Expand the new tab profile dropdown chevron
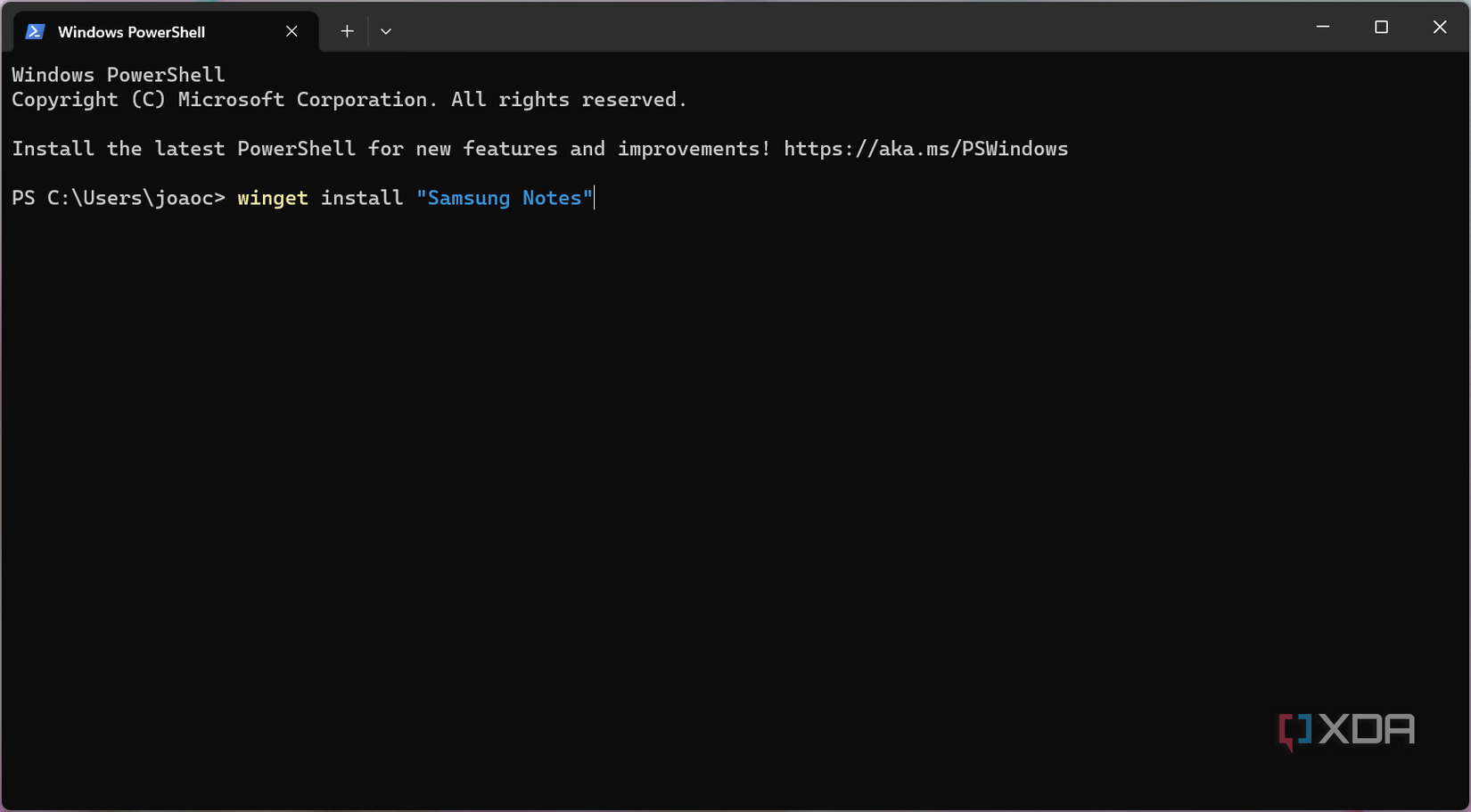Image resolution: width=1471 pixels, height=812 pixels. coord(386,31)
